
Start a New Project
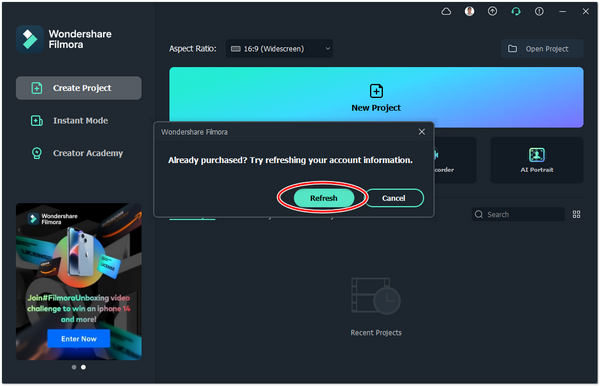pos(376,97)
